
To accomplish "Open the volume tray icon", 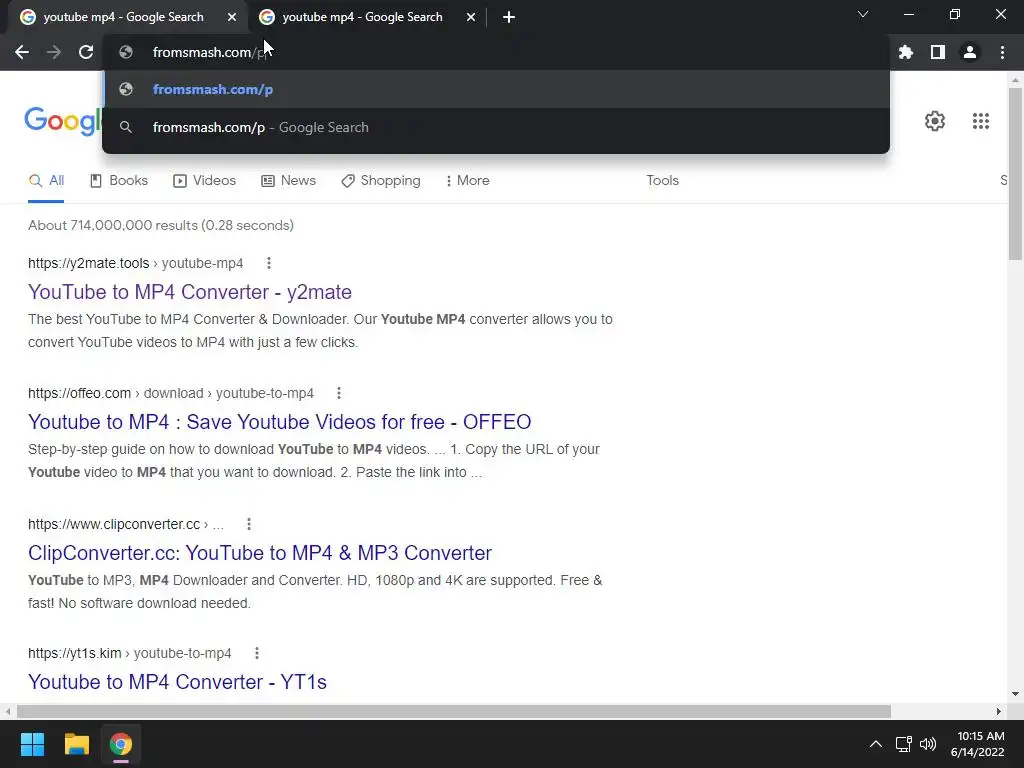I will (927, 744).
